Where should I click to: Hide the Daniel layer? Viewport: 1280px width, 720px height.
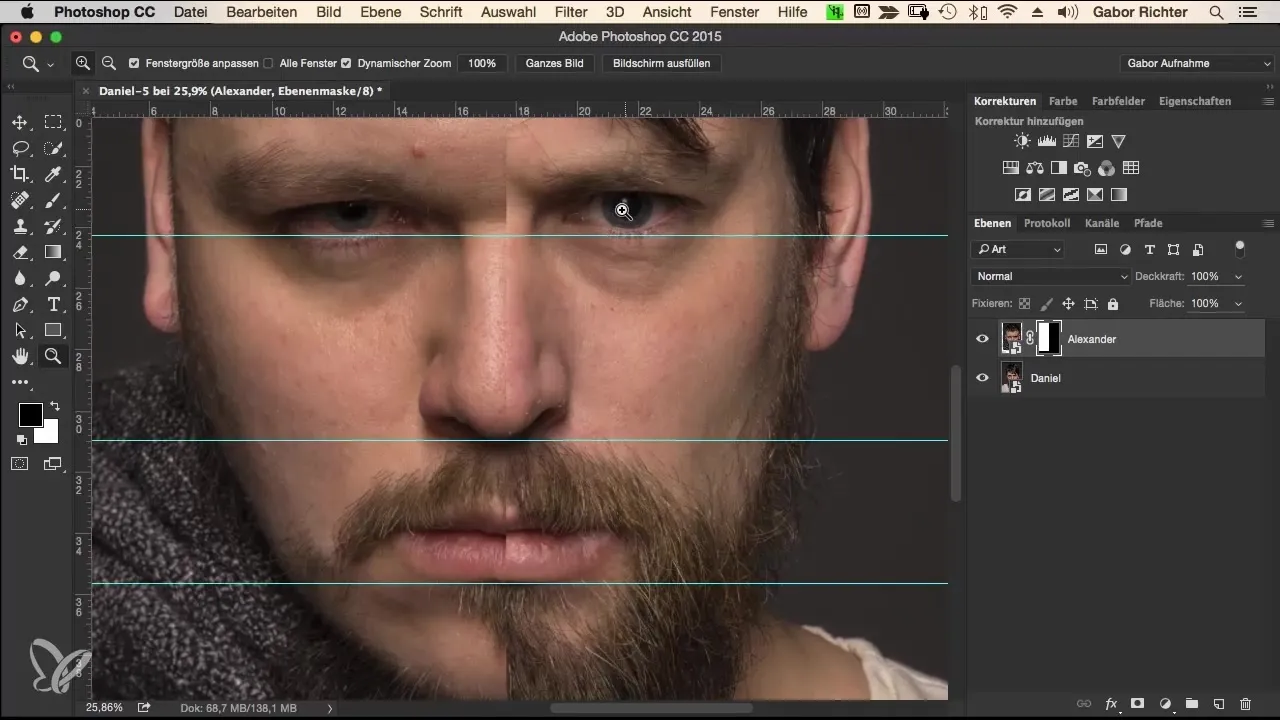pyautogui.click(x=982, y=378)
